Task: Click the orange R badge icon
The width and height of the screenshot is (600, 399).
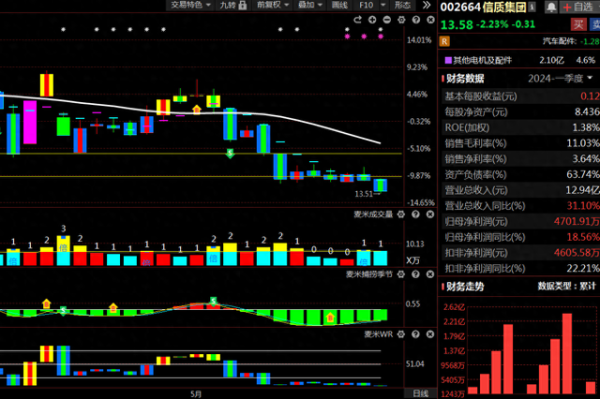Action: click(444, 41)
